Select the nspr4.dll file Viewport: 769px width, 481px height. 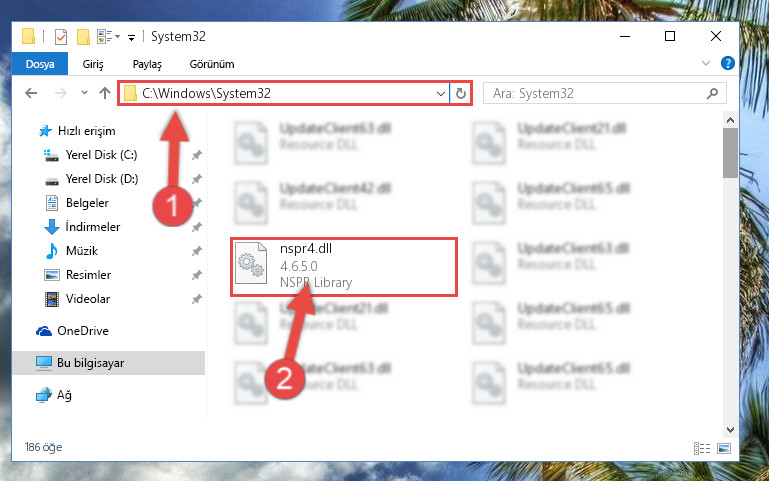(x=344, y=267)
